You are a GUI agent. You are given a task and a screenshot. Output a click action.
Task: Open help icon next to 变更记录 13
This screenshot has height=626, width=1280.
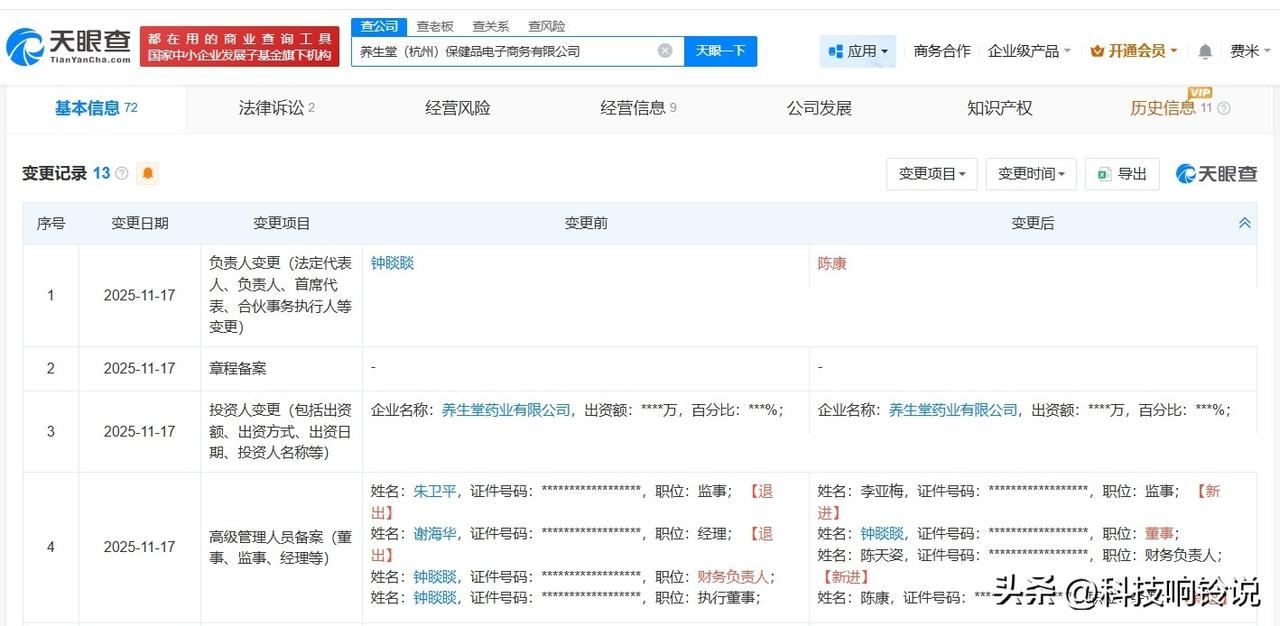(122, 173)
